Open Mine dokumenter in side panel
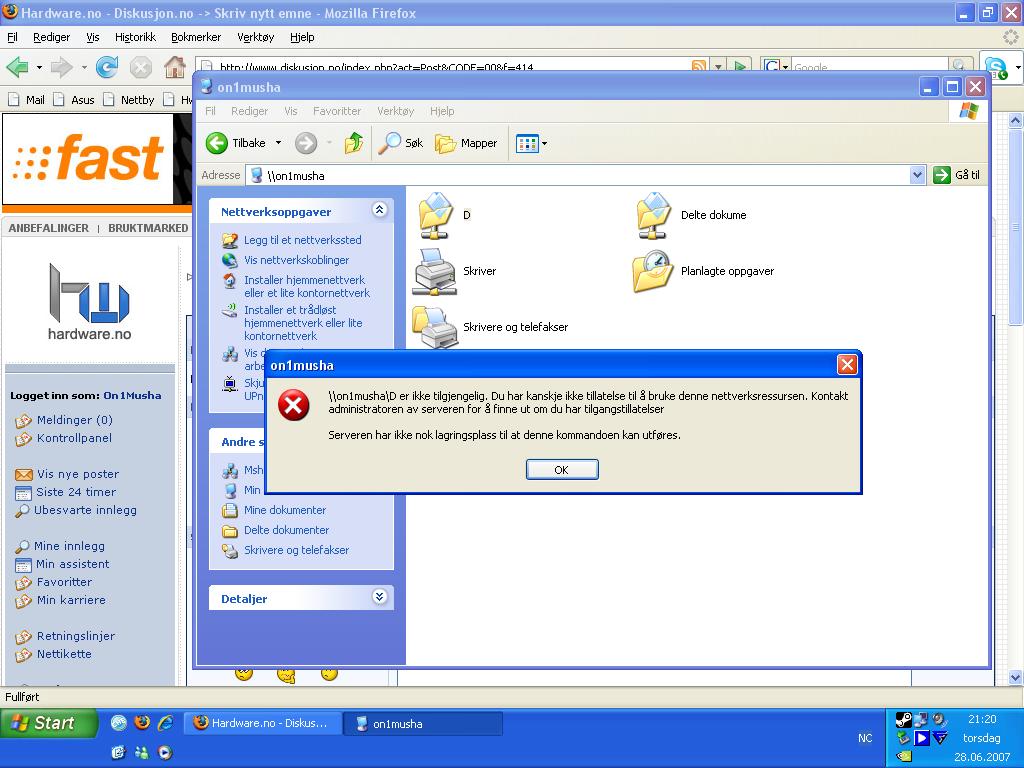 285,510
